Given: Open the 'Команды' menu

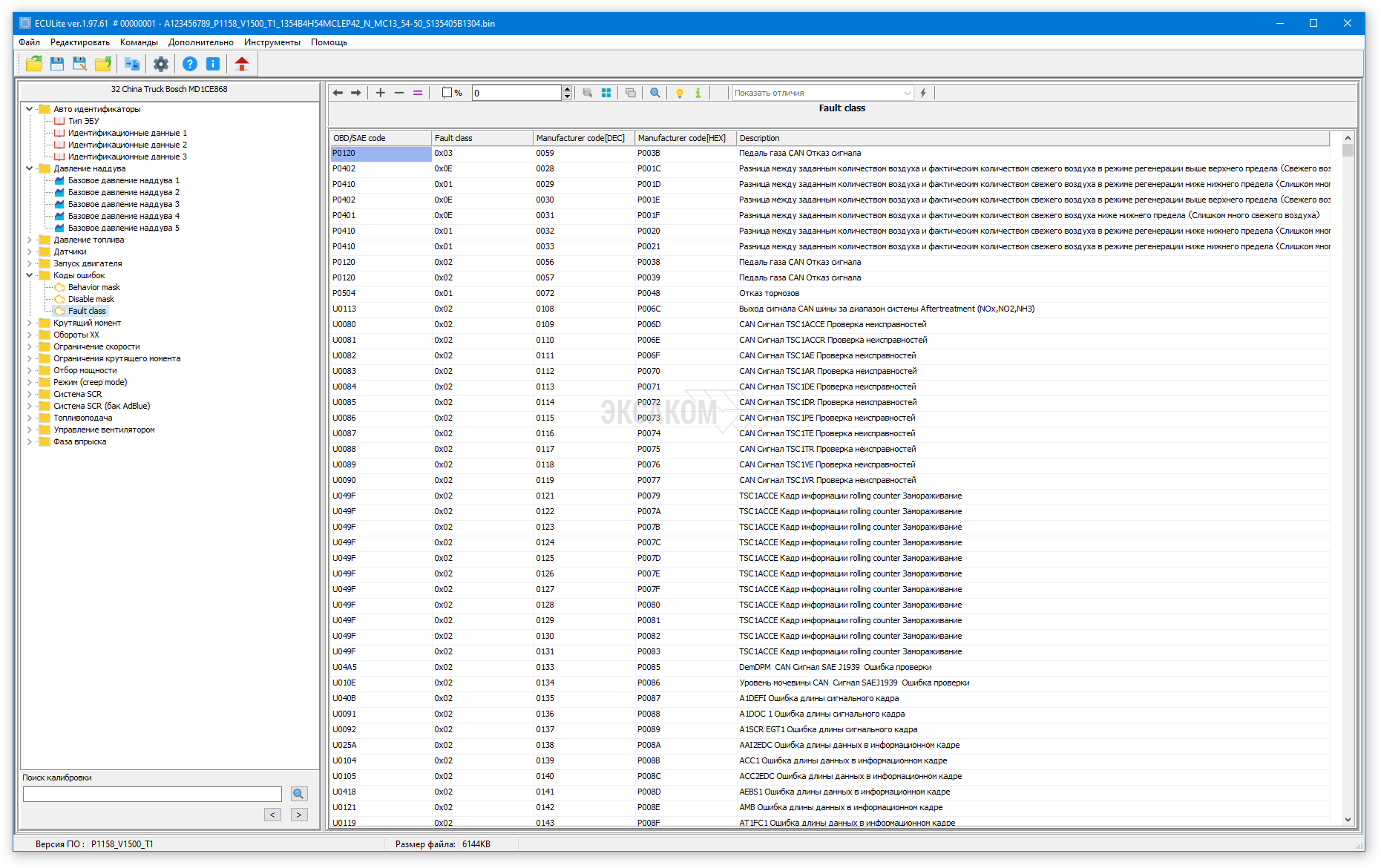Looking at the screenshot, I should (139, 42).
